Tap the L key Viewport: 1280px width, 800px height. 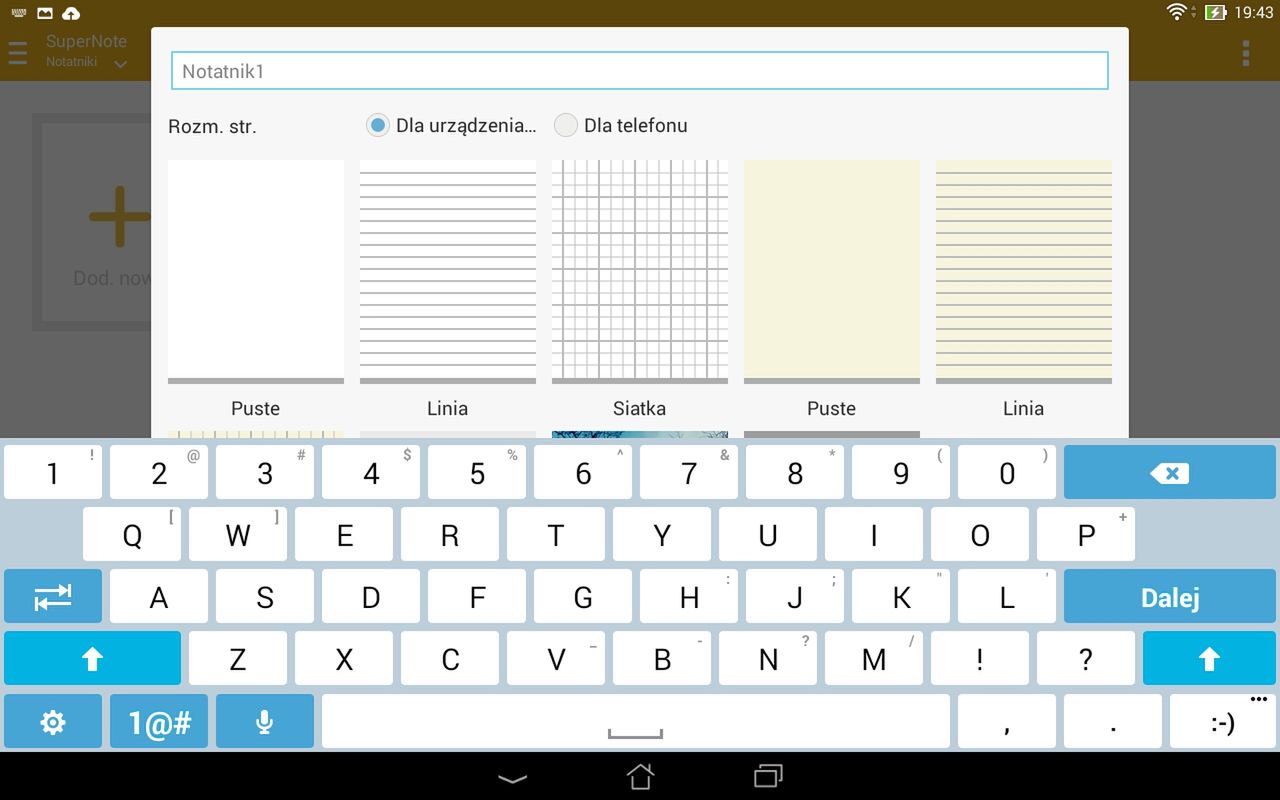[1007, 597]
